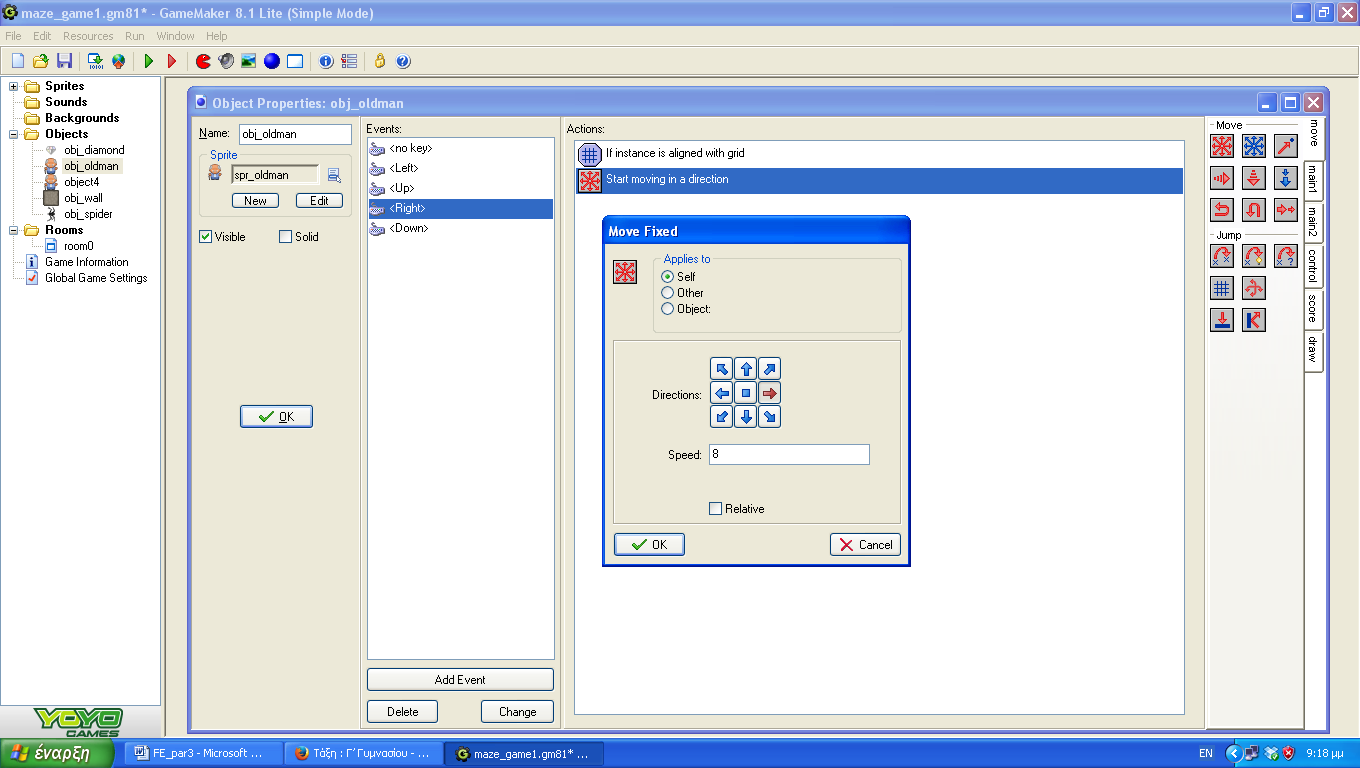Run the game with the green play icon

[x=149, y=61]
